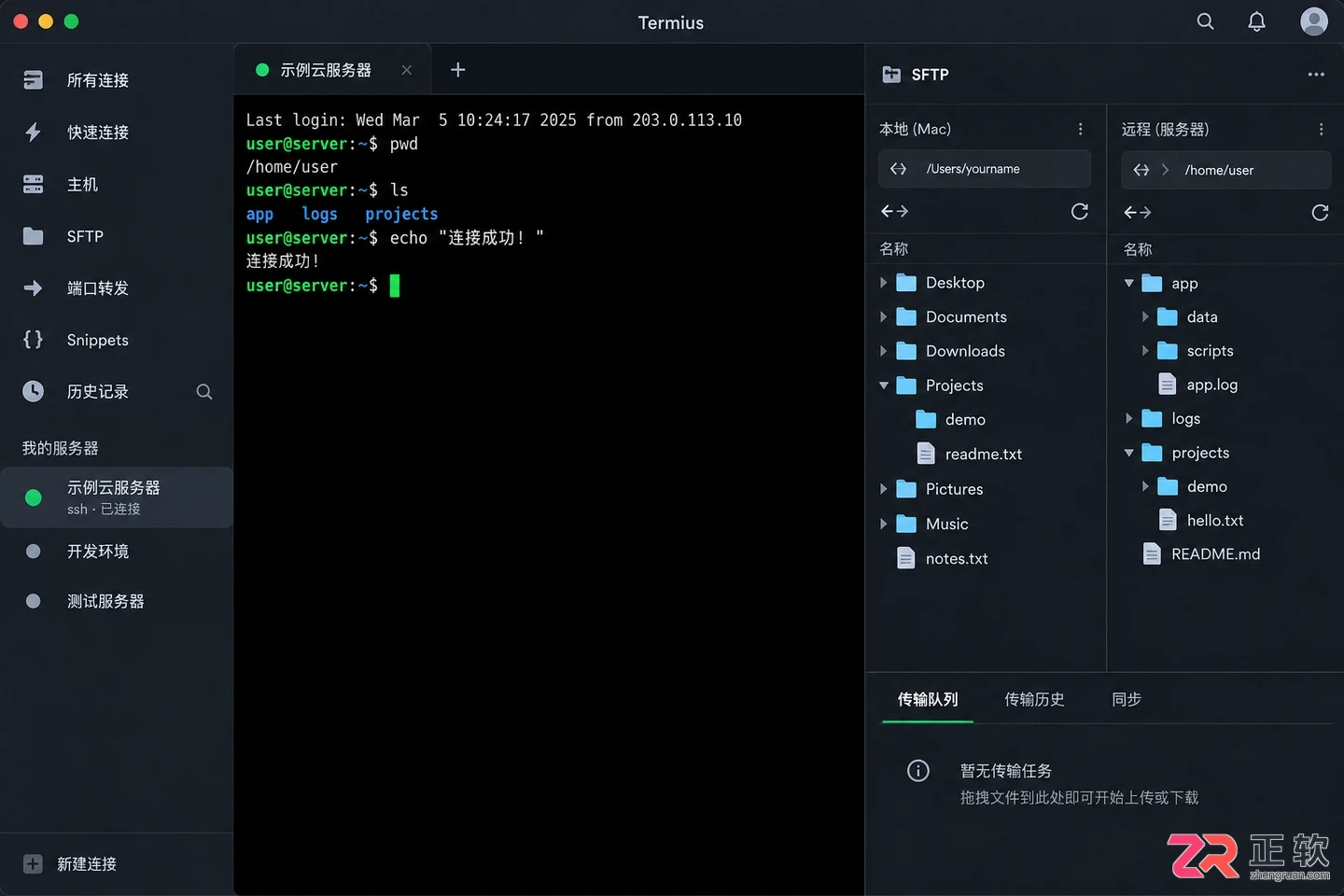
Task: Open the notifications bell
Action: coord(1257,21)
